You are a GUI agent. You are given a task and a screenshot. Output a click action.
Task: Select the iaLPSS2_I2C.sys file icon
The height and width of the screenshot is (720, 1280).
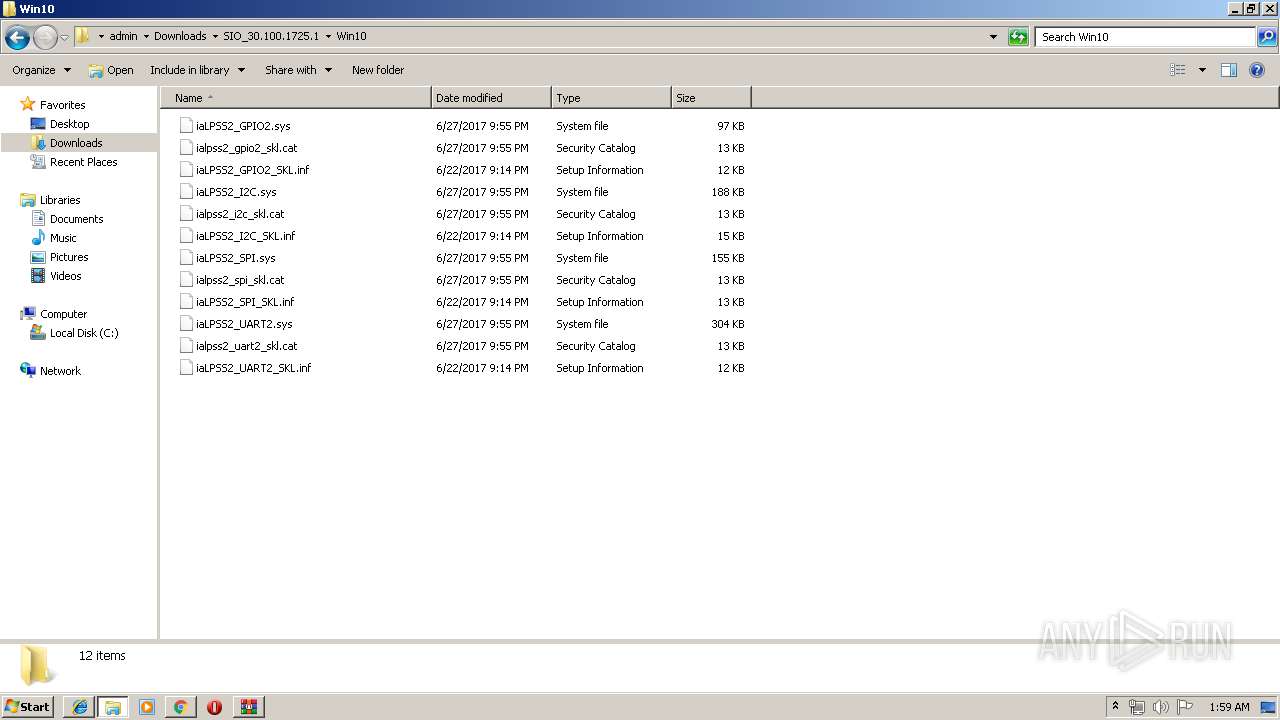point(186,192)
